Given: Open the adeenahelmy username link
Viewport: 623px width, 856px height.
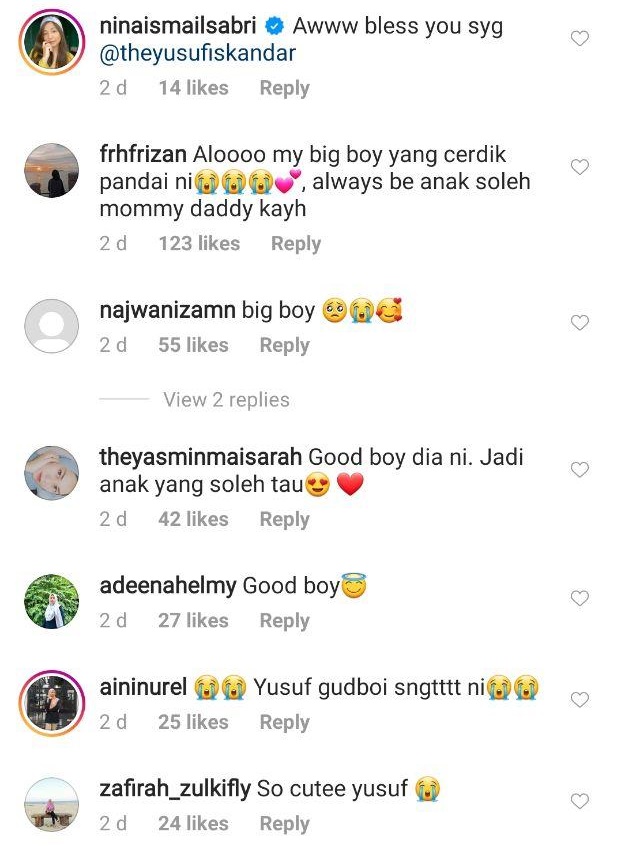Looking at the screenshot, I should pyautogui.click(x=168, y=586).
